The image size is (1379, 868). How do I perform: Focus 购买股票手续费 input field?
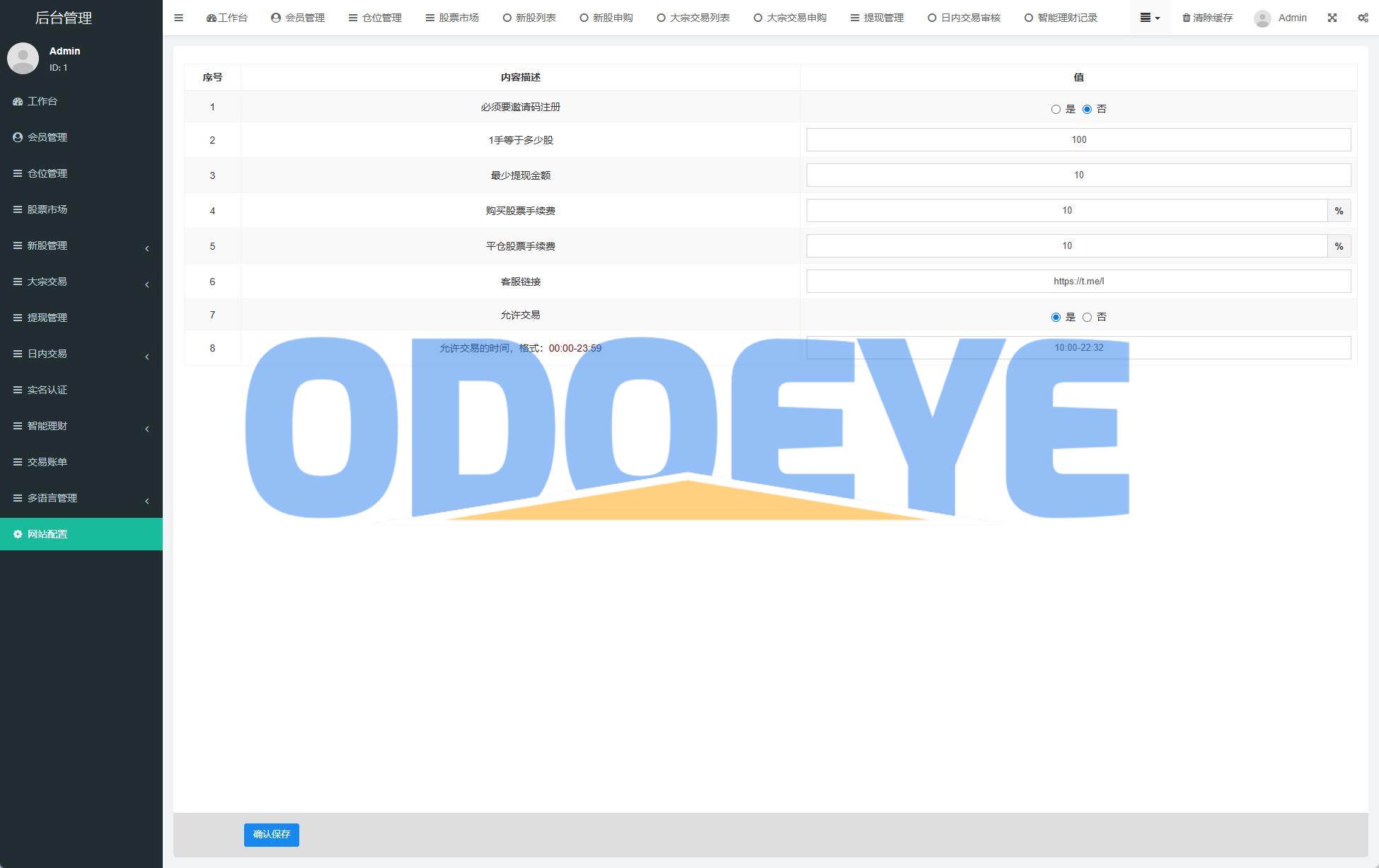pyautogui.click(x=1067, y=210)
